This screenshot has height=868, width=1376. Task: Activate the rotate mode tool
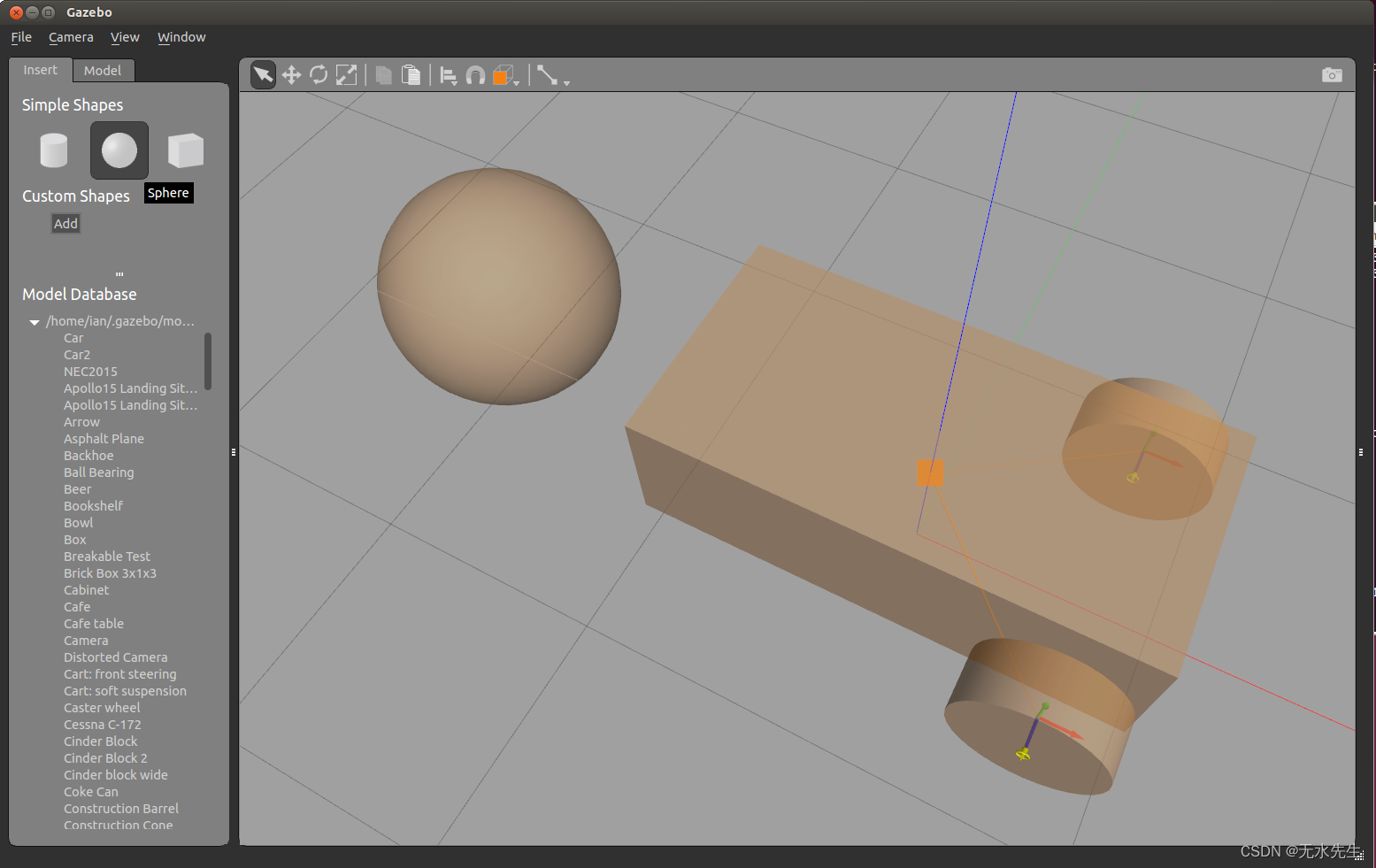(319, 75)
